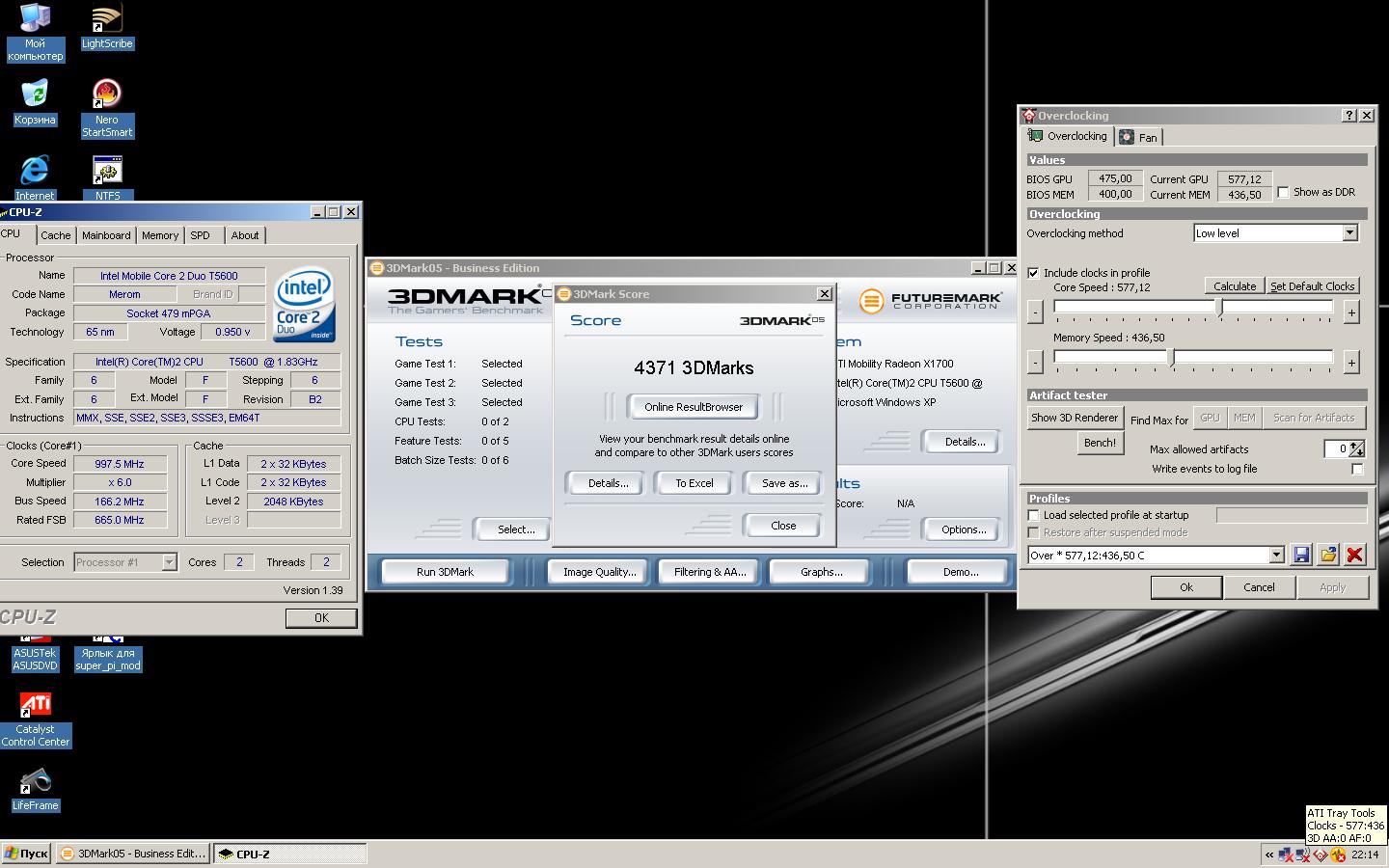Click the Memory Speed slider track
Image resolution: width=1389 pixels, height=868 pixels.
1193,358
